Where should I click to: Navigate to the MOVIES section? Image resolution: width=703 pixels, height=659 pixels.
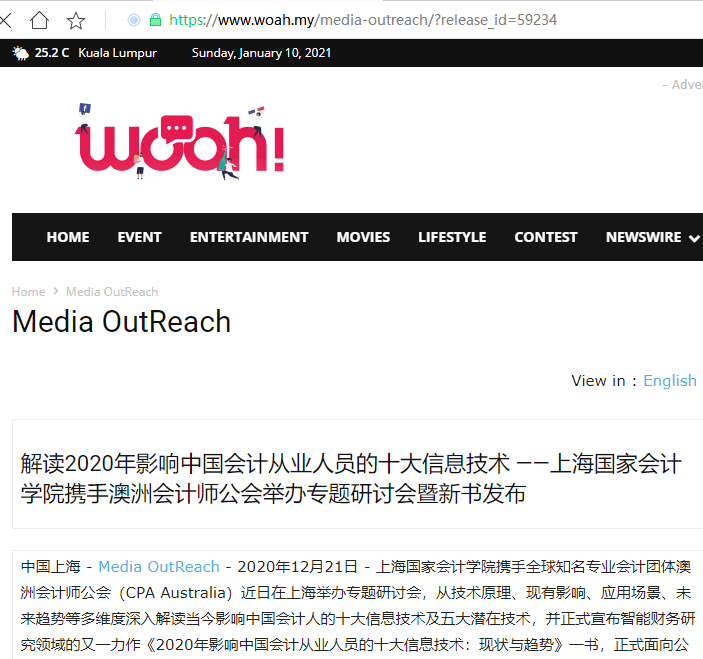point(363,237)
